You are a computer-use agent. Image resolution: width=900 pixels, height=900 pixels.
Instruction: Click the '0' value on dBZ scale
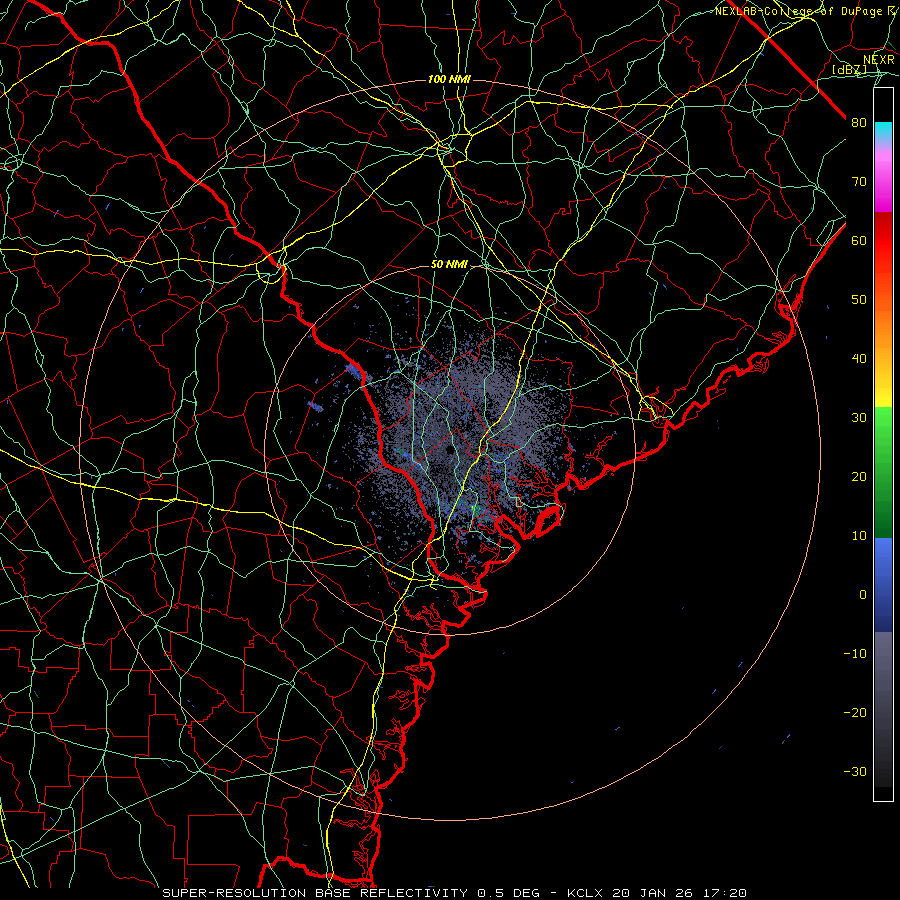pyautogui.click(x=863, y=595)
